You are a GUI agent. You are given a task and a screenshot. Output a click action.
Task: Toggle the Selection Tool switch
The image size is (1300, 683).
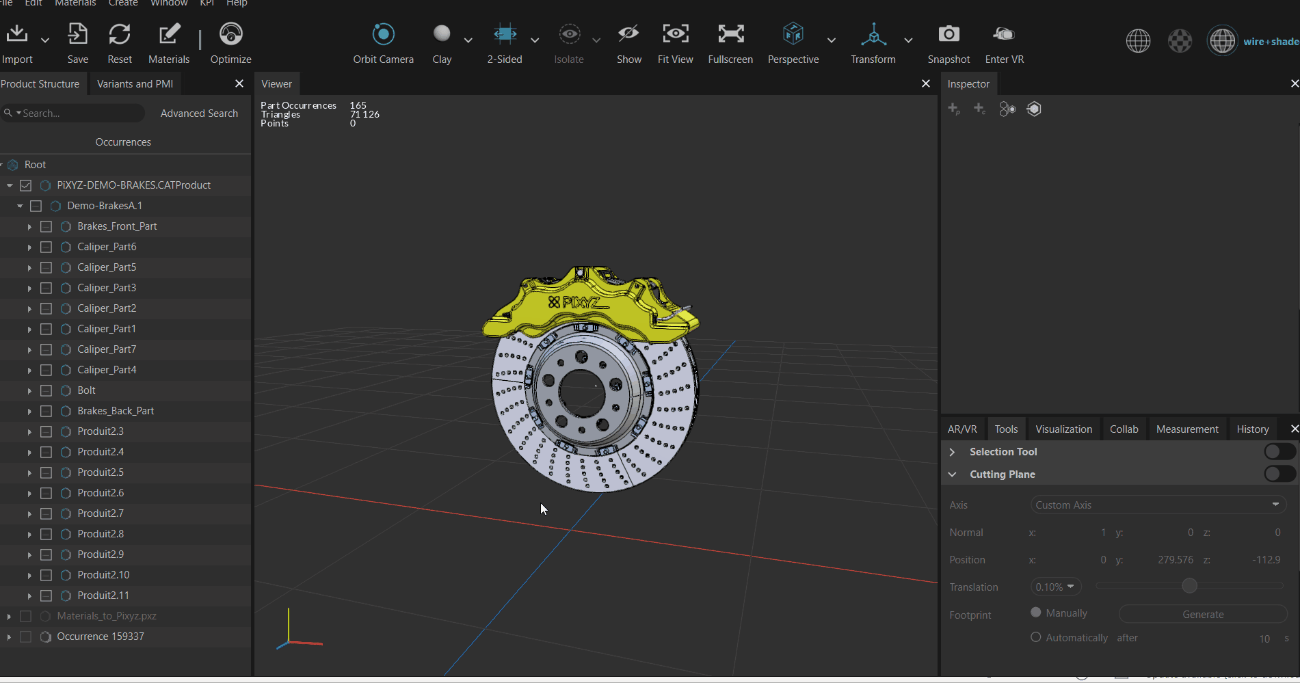tap(1279, 452)
